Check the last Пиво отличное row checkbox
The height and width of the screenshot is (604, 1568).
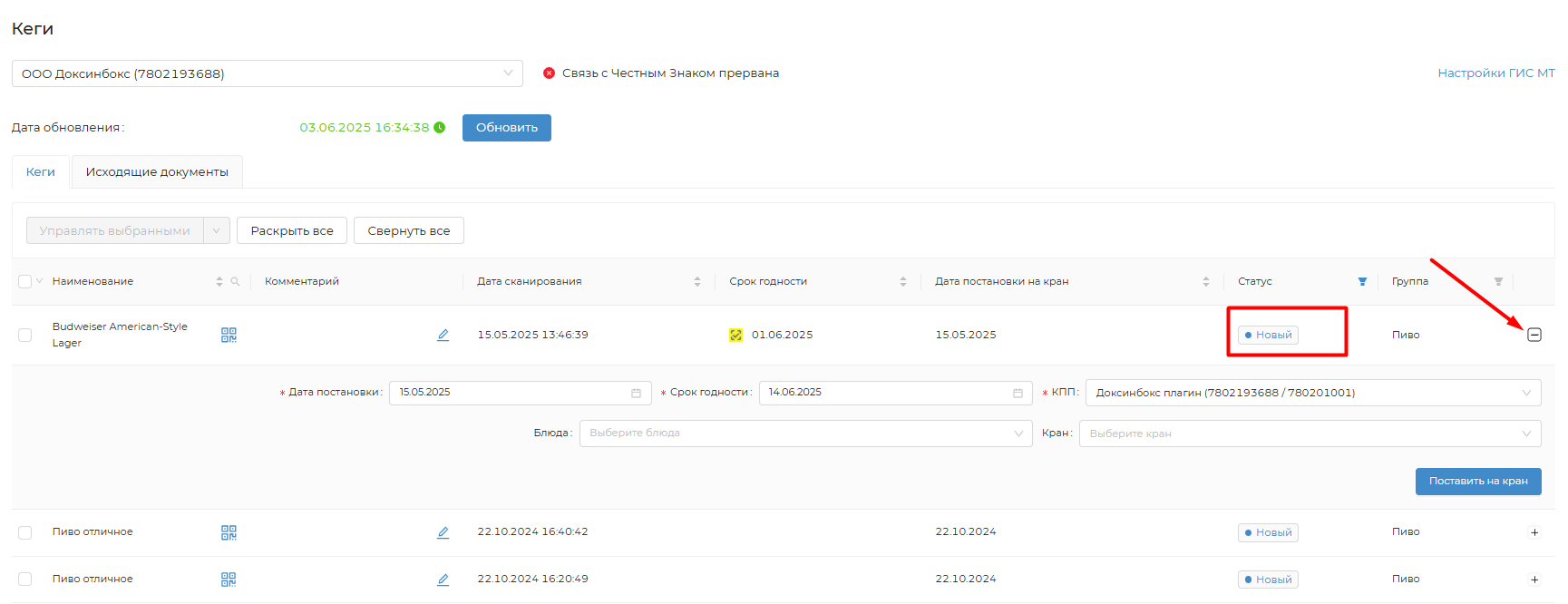pyautogui.click(x=25, y=580)
